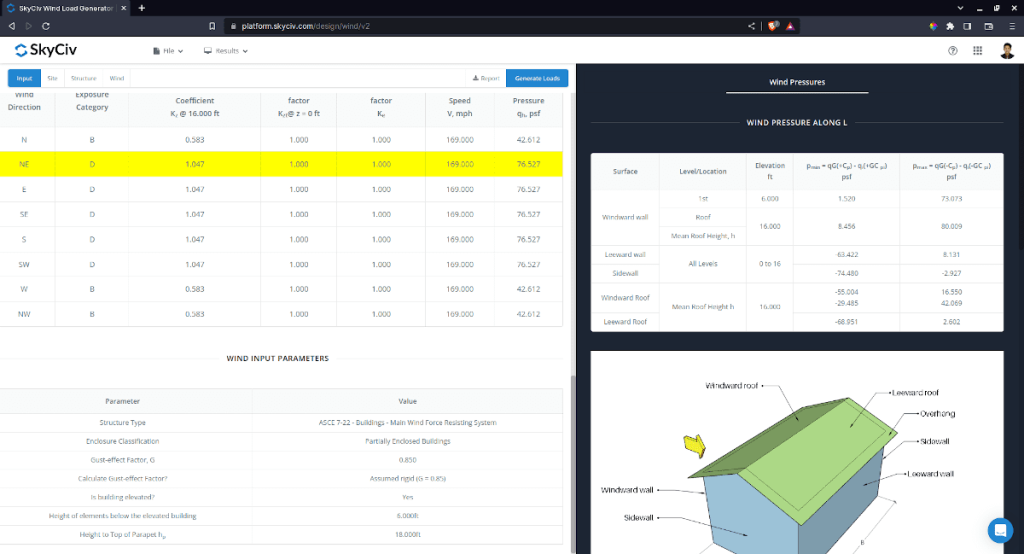This screenshot has width=1024, height=554.
Task: Expand the Results dropdown menu
Action: pos(226,50)
